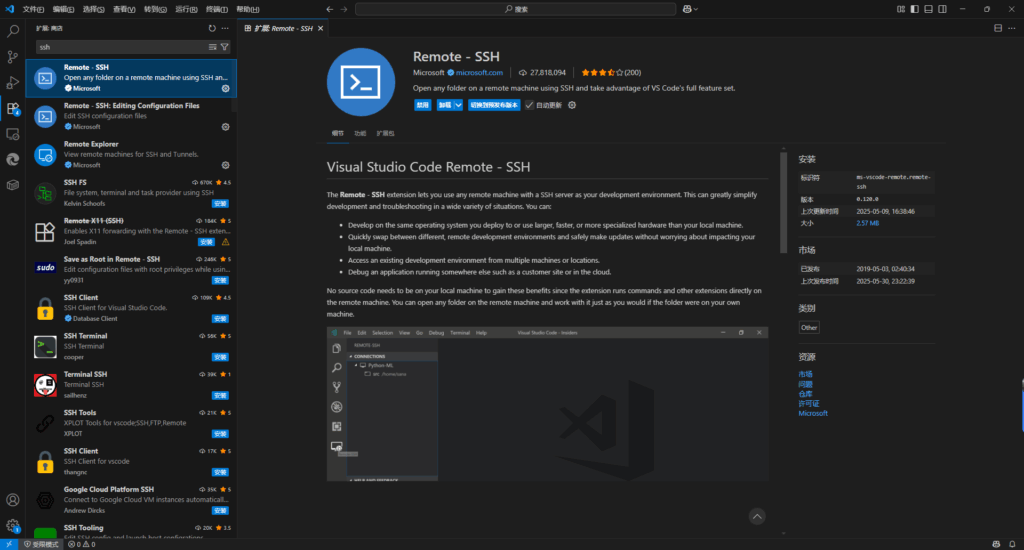Open editor more actions ellipsis at top right
The height and width of the screenshot is (550, 1024).
(x=1012, y=28)
